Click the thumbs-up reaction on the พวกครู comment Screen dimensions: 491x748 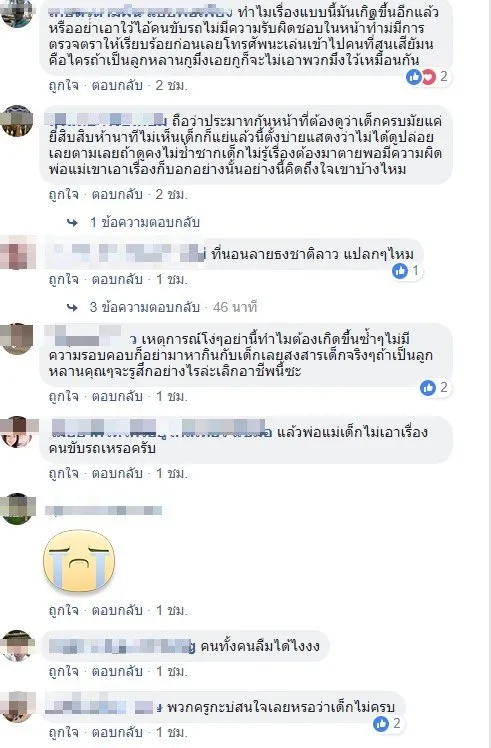tap(381, 724)
